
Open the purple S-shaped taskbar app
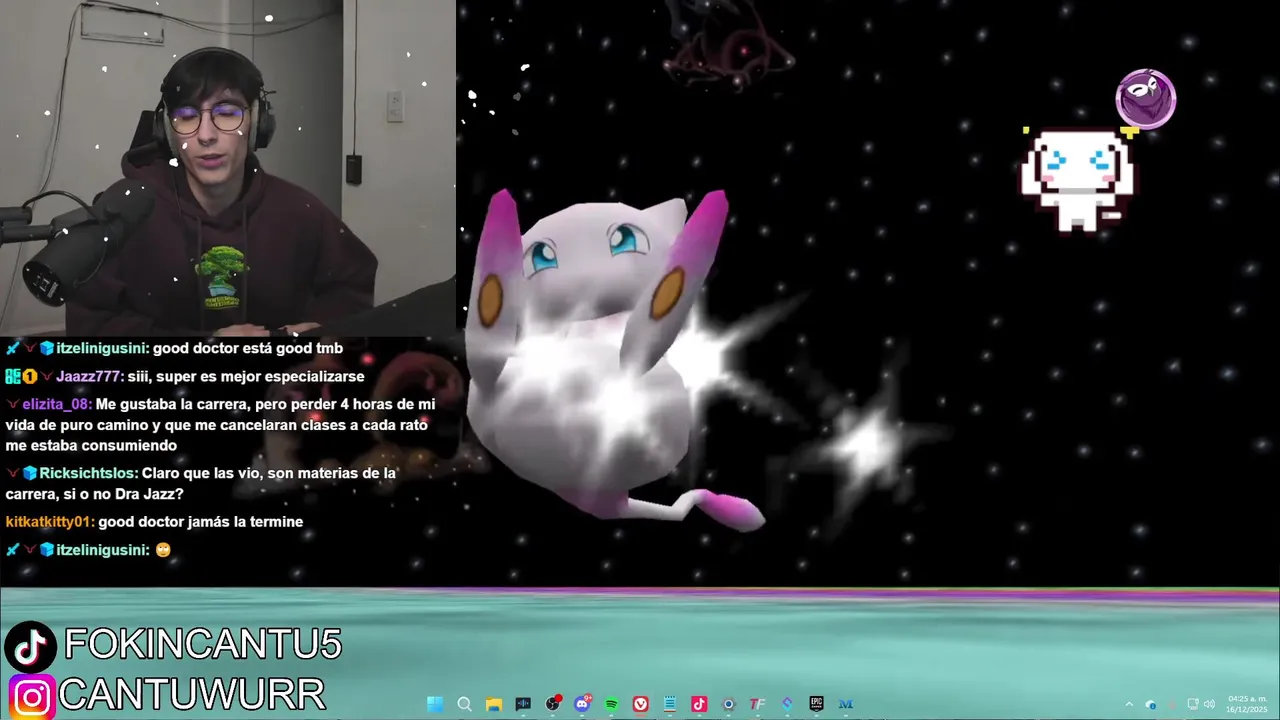coord(787,704)
